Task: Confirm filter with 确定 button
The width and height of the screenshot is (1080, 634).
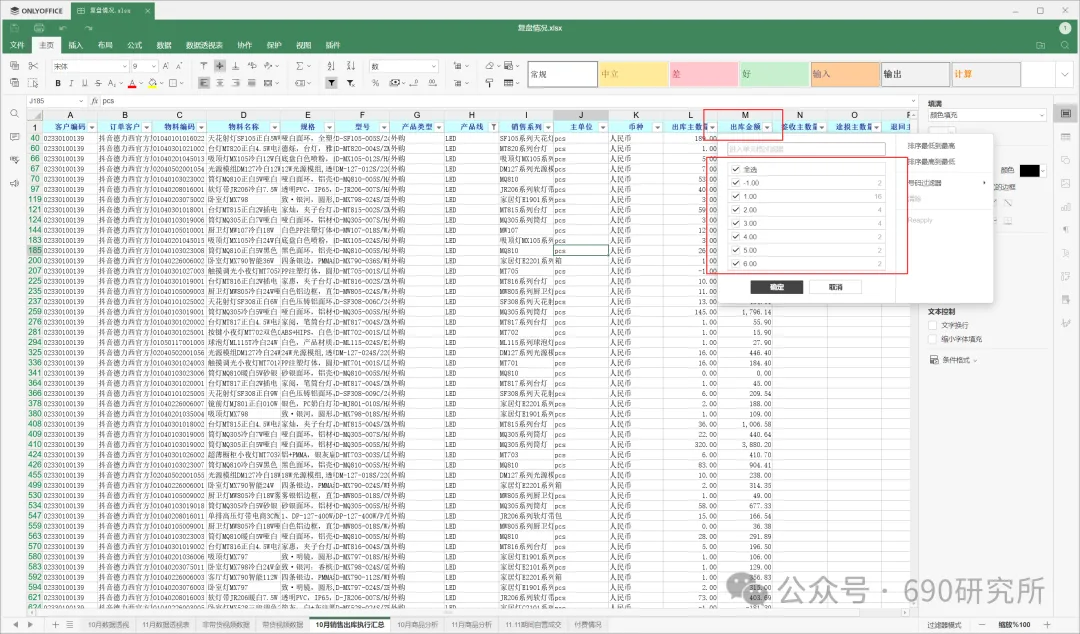Action: point(776,287)
